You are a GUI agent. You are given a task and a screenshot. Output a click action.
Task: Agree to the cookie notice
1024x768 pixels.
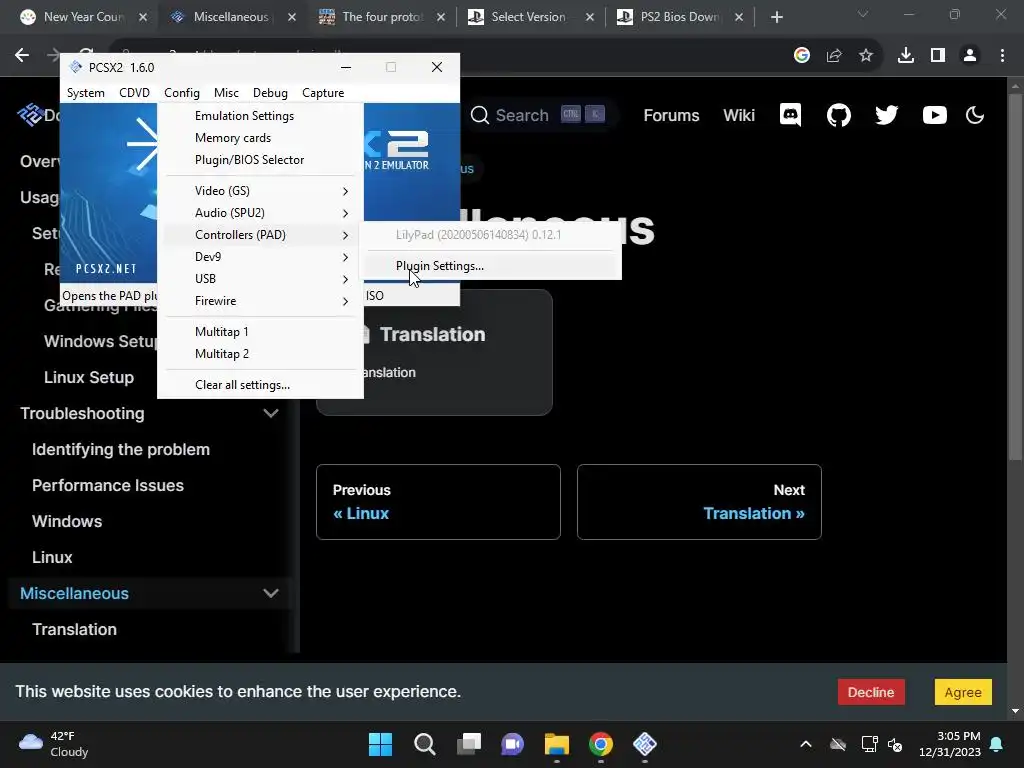pyautogui.click(x=963, y=692)
